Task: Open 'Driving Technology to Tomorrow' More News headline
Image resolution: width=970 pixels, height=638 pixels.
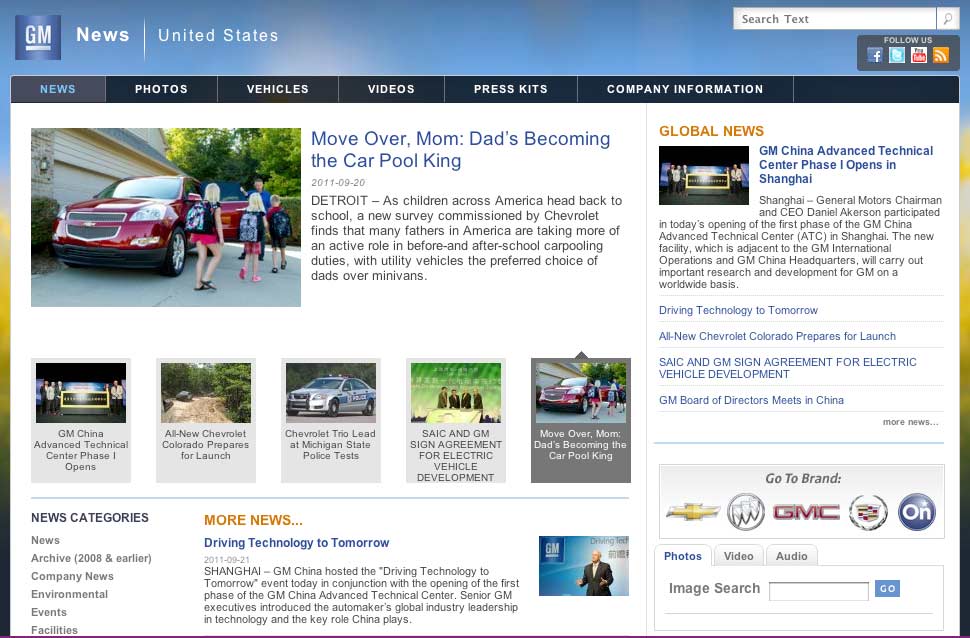Action: (296, 543)
